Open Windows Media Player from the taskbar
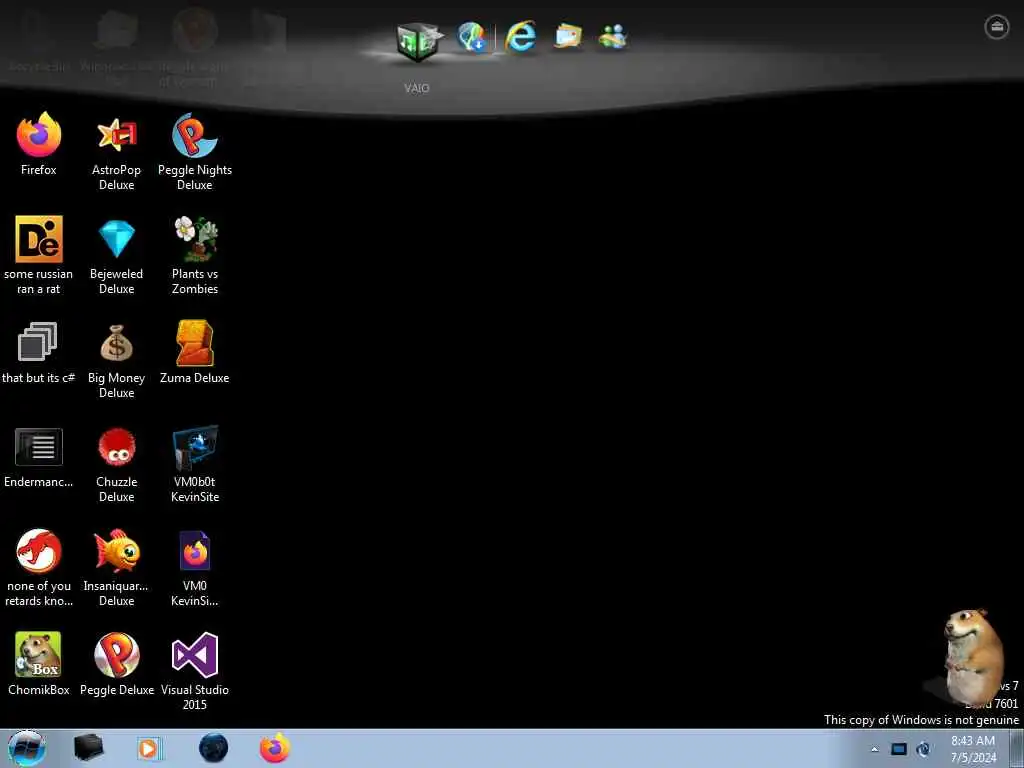1024x768 pixels. [x=149, y=748]
